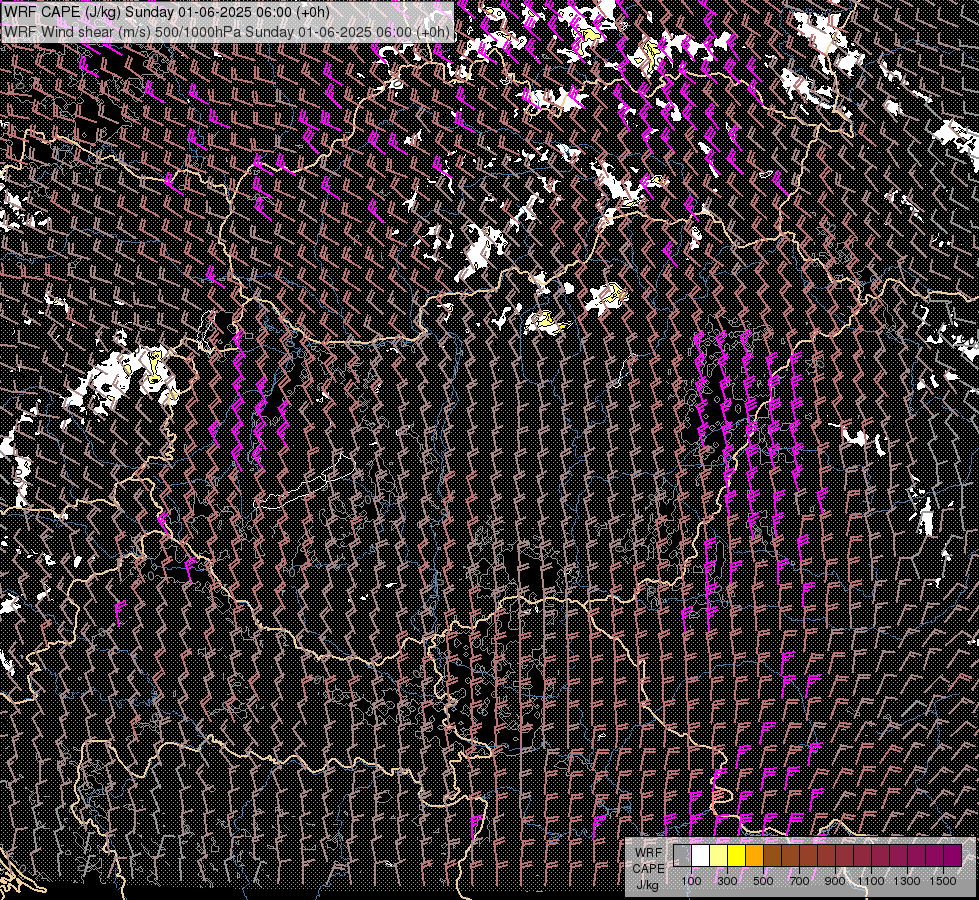The width and height of the screenshot is (979, 900).
Task: Select the bright yellow CAPE legend swatch
Action: point(737,855)
